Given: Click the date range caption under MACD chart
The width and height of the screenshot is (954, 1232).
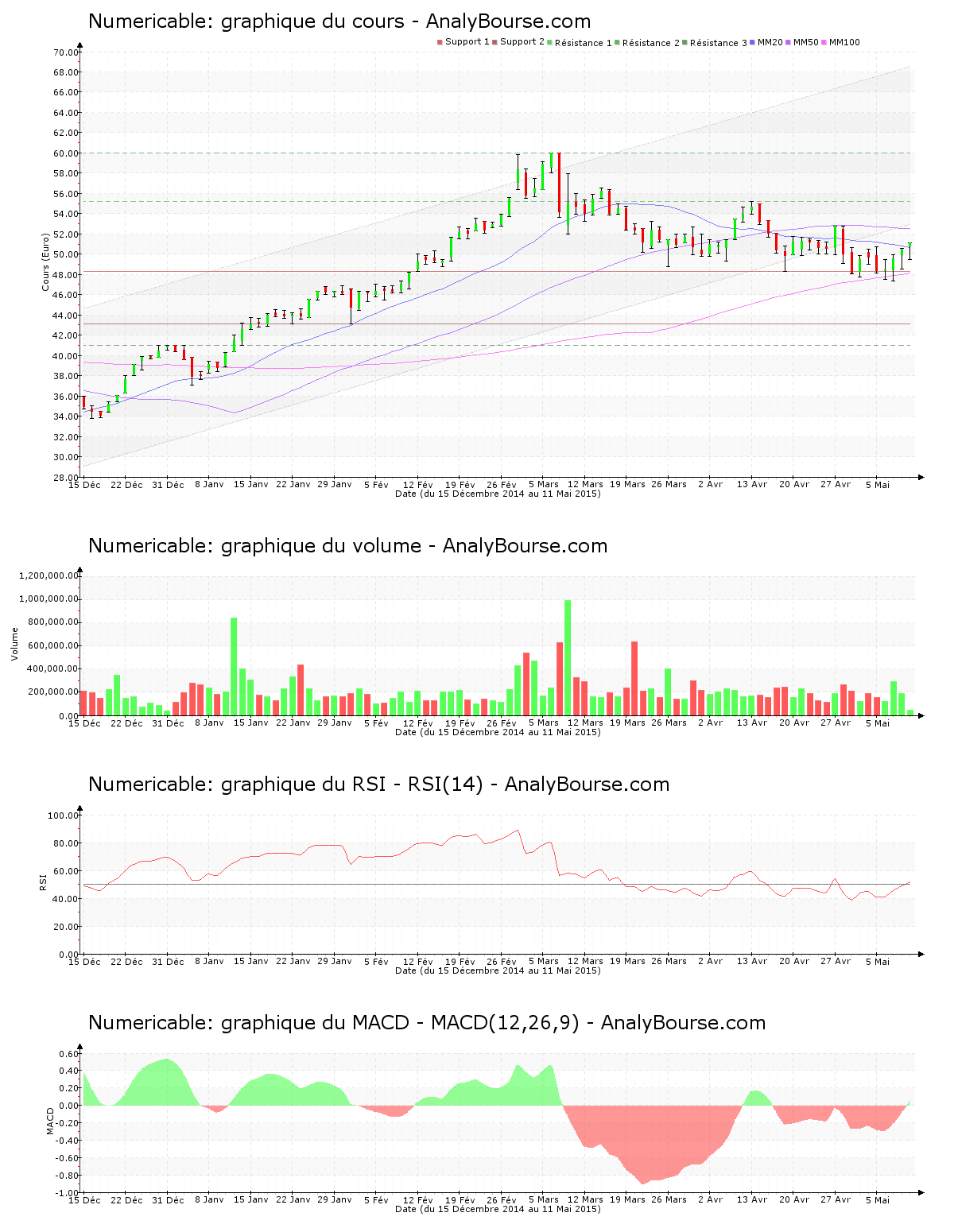Looking at the screenshot, I should tap(498, 1209).
